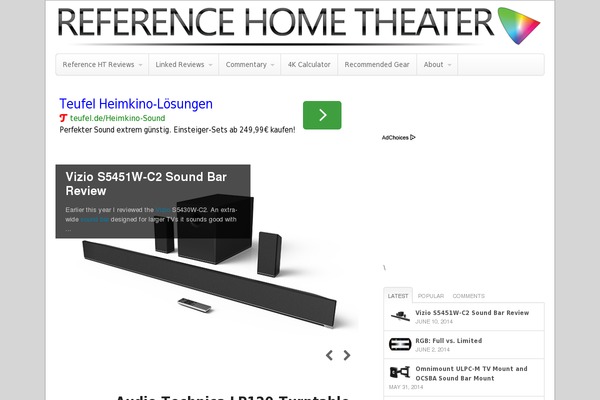600x400 pixels.
Task: Click the teufel.de/Heimkino-Sound ad URL
Action: pos(117,118)
